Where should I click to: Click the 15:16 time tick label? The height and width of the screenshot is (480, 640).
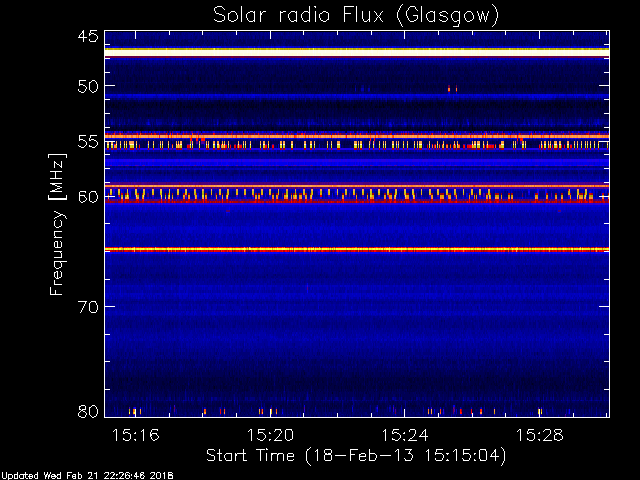136,435
